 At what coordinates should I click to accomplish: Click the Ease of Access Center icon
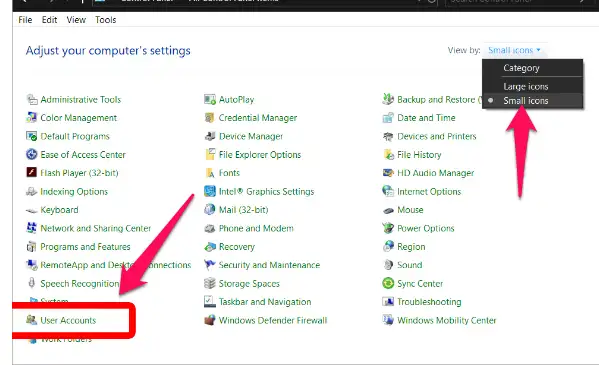pyautogui.click(x=32, y=154)
